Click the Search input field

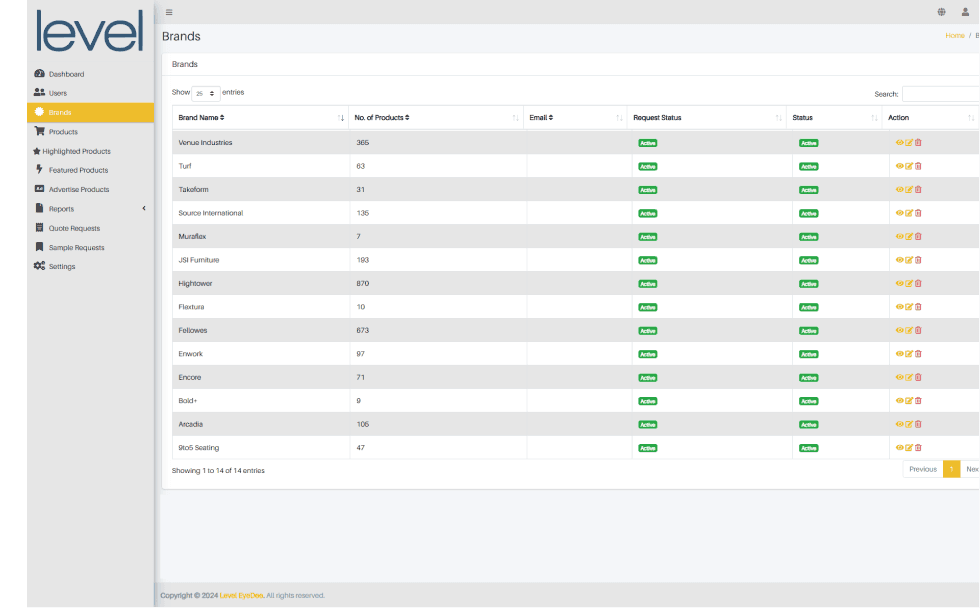coord(940,94)
